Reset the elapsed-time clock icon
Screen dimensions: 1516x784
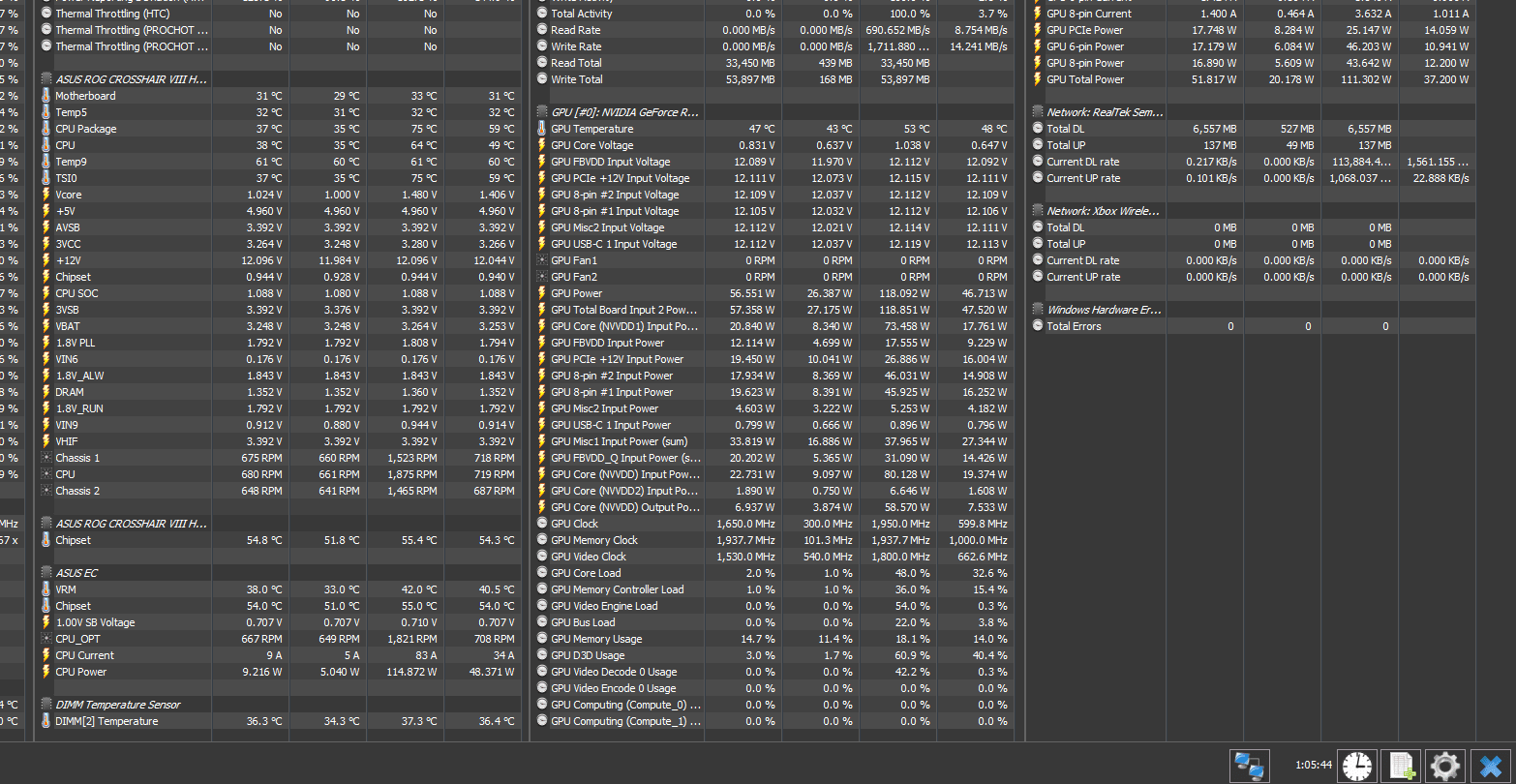tap(1357, 767)
